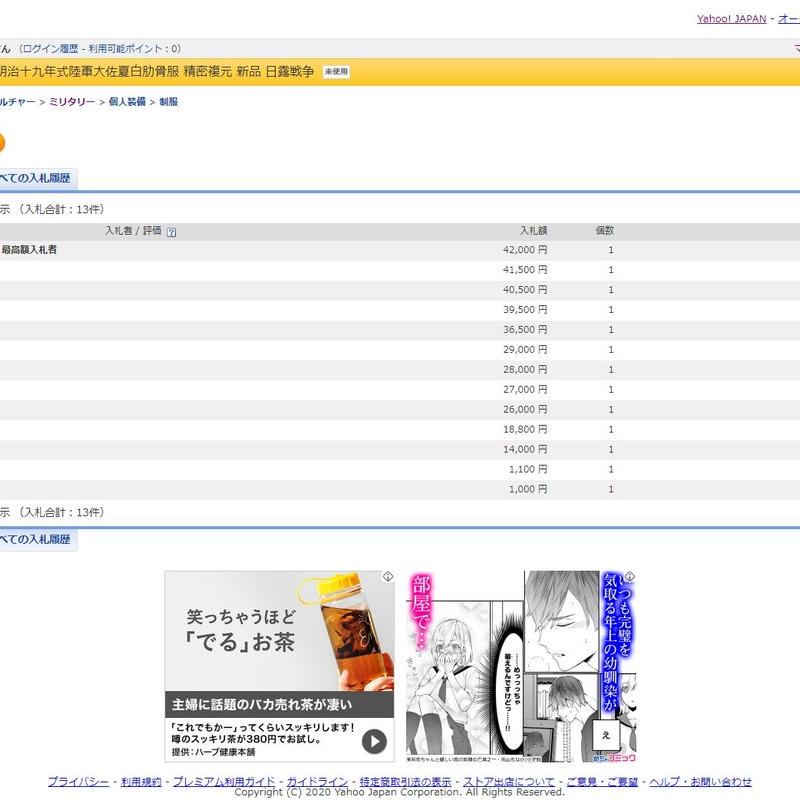Open the Yahoo! JAPAN link

tap(731, 19)
